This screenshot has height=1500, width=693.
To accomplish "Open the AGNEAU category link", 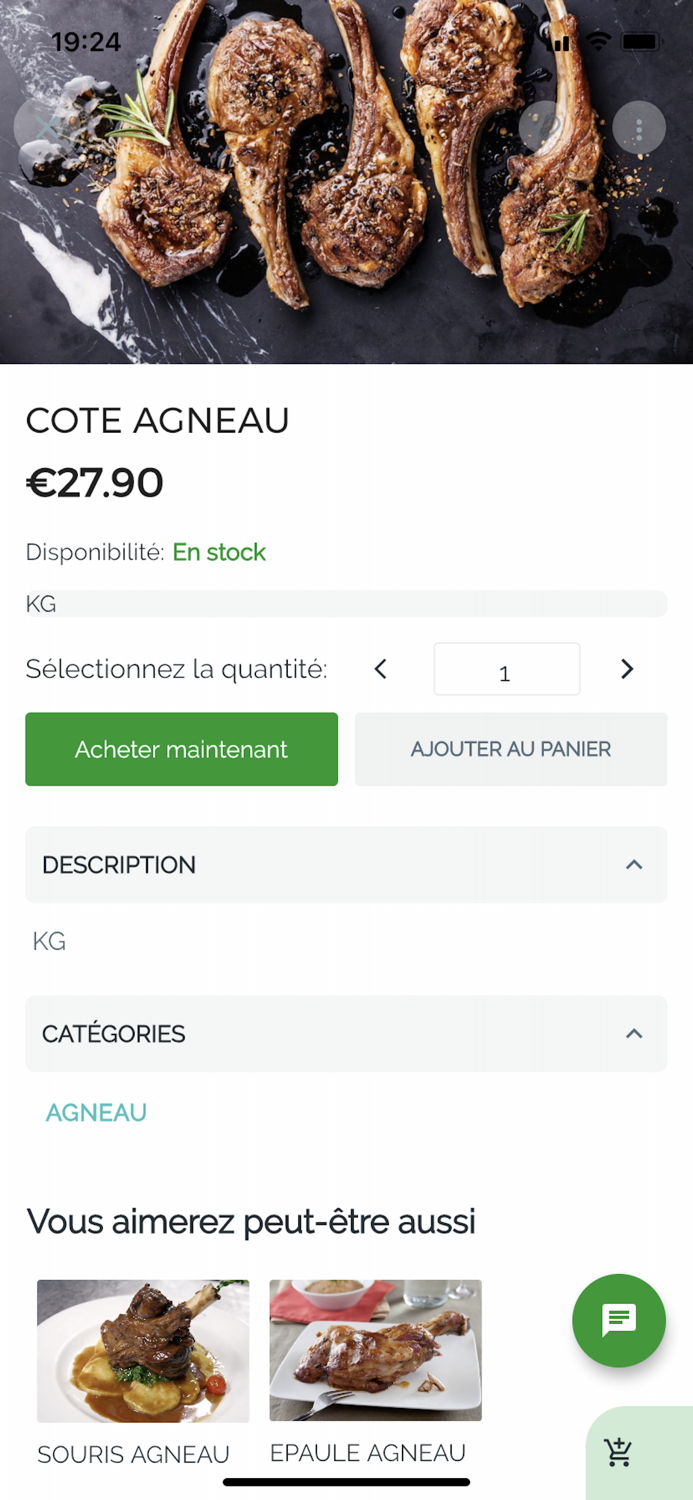I will coord(96,1113).
